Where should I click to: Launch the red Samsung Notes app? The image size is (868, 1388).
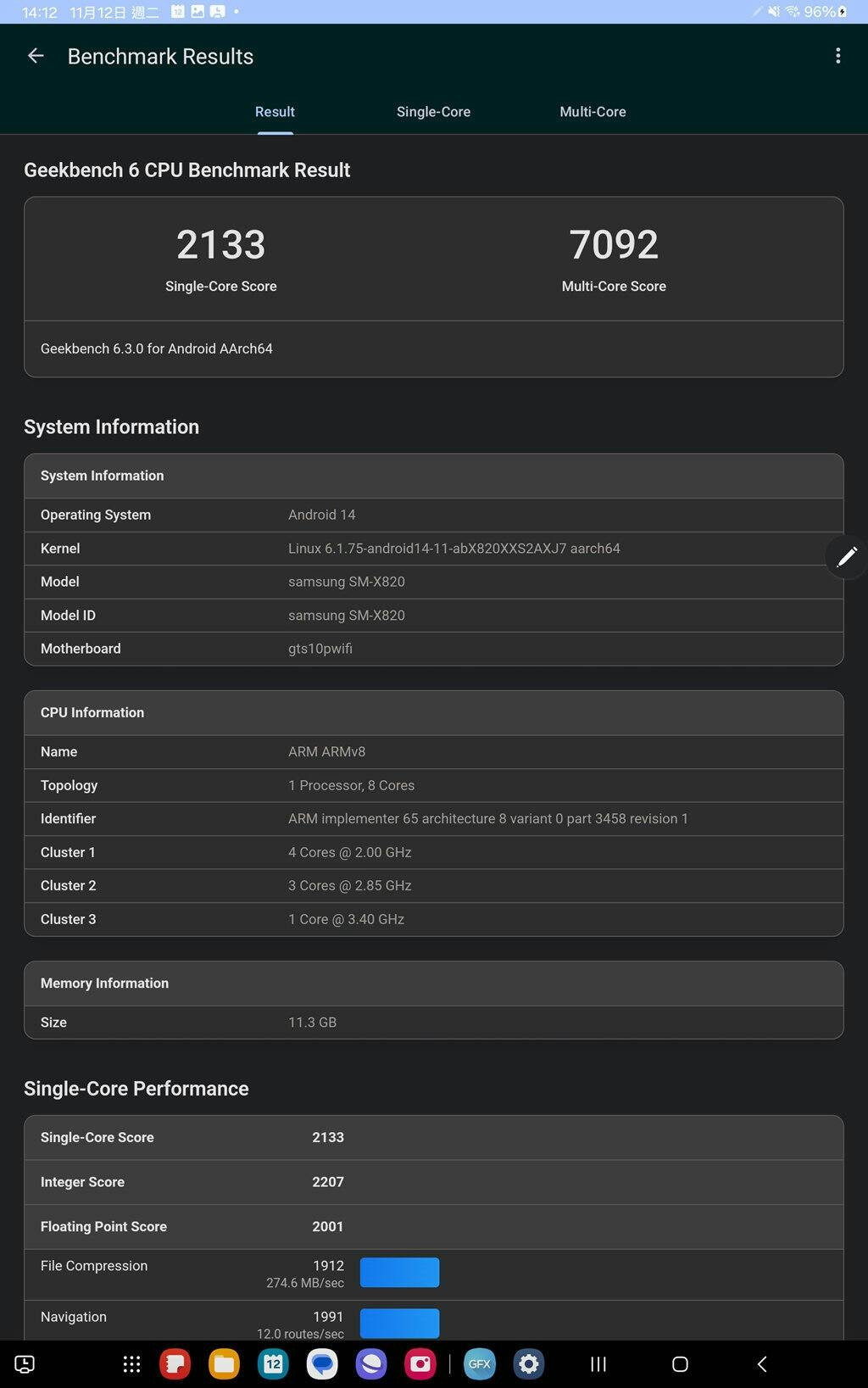coord(175,1363)
